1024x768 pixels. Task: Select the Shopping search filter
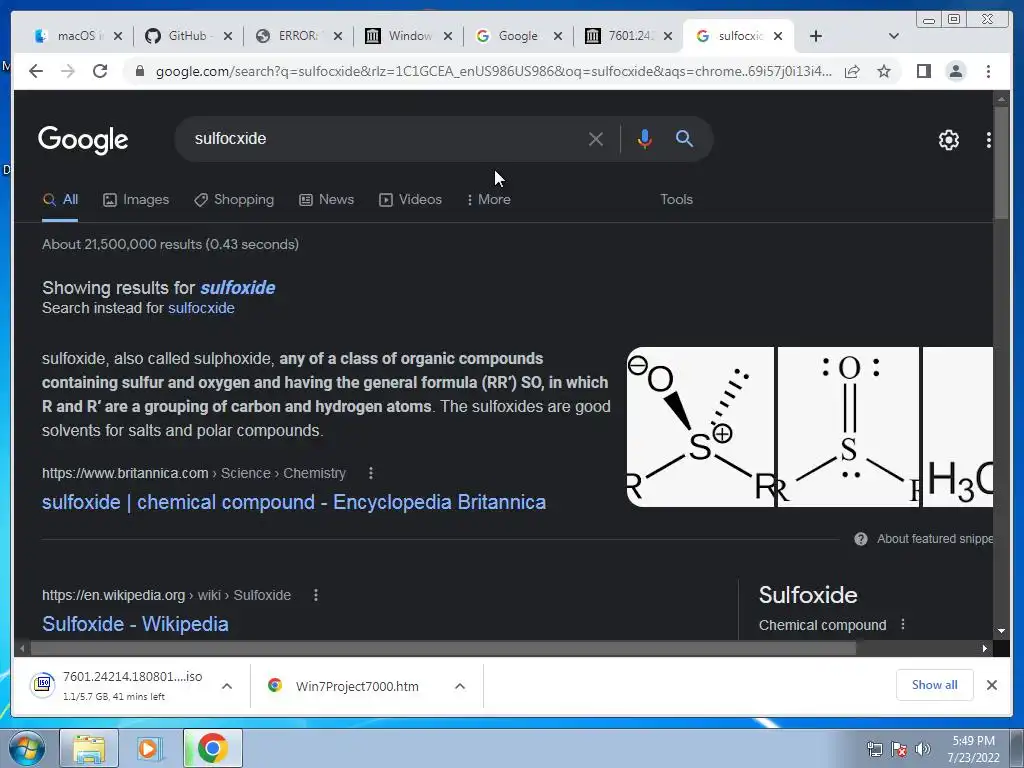[234, 199]
